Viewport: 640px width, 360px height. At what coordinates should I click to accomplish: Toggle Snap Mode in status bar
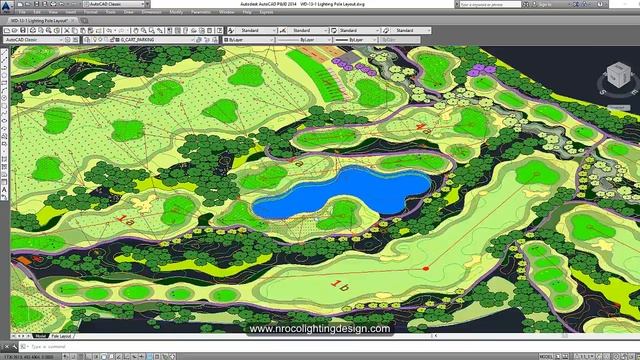tap(73, 356)
